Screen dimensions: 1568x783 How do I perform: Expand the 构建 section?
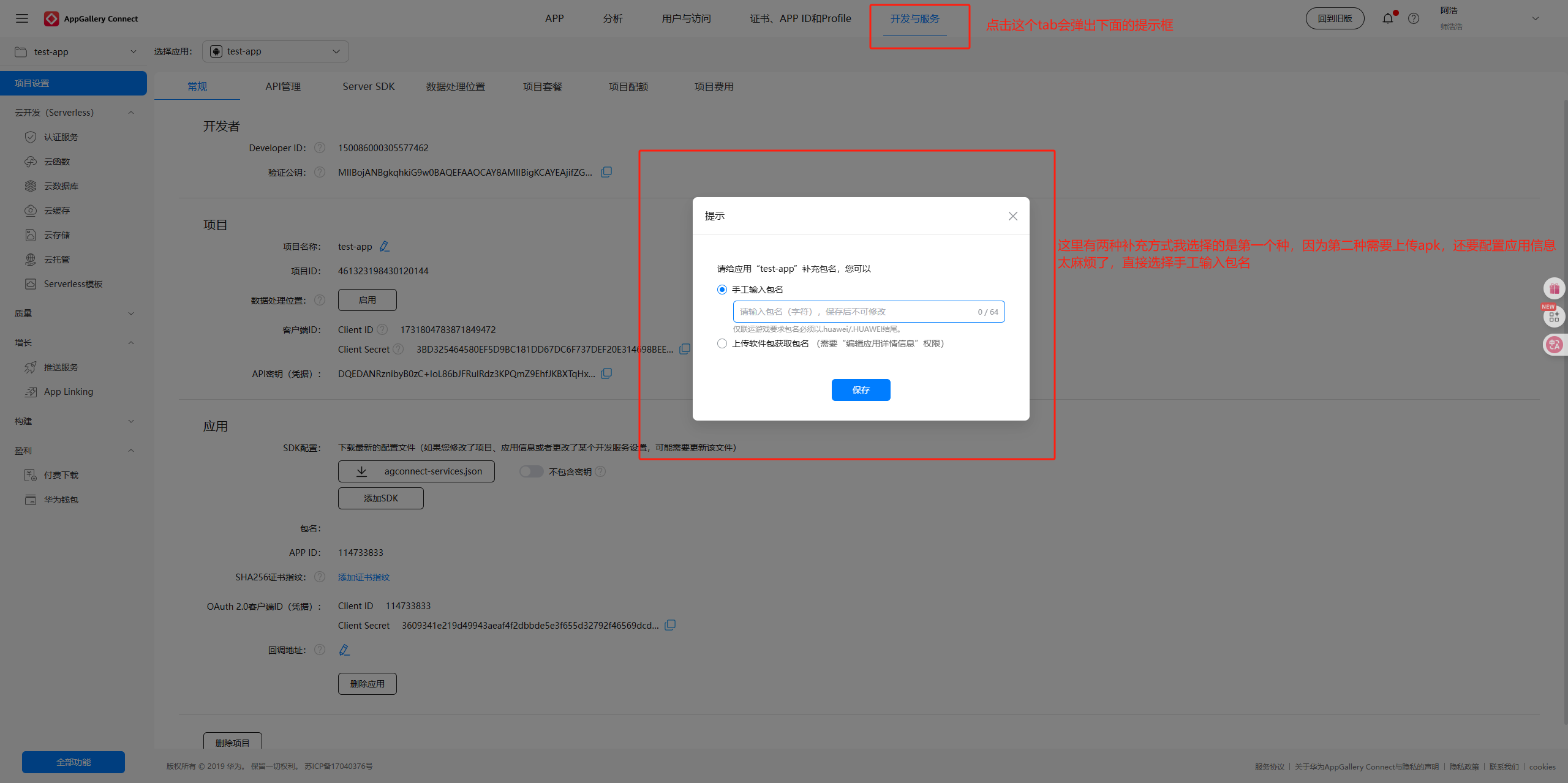point(131,421)
